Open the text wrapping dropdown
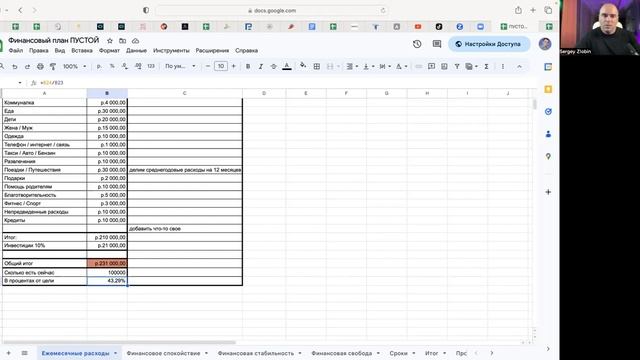Screen dimensions: 640x360 tap(384, 67)
